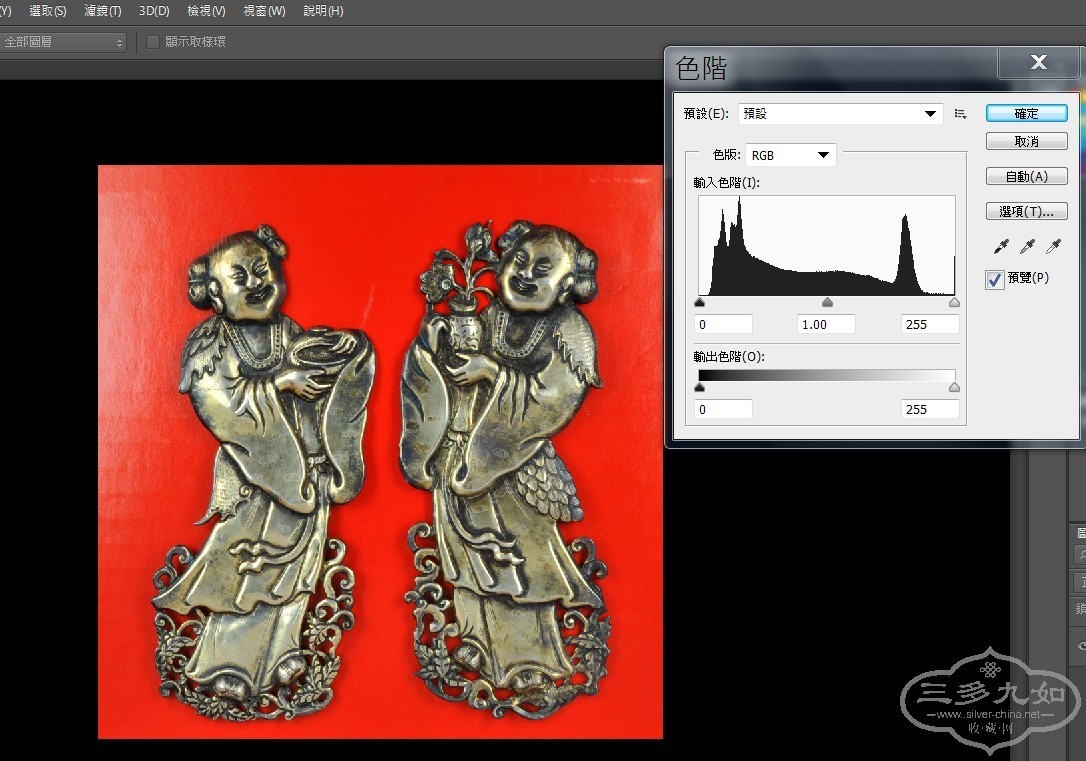Pick the gray point eyedropper

point(1027,246)
